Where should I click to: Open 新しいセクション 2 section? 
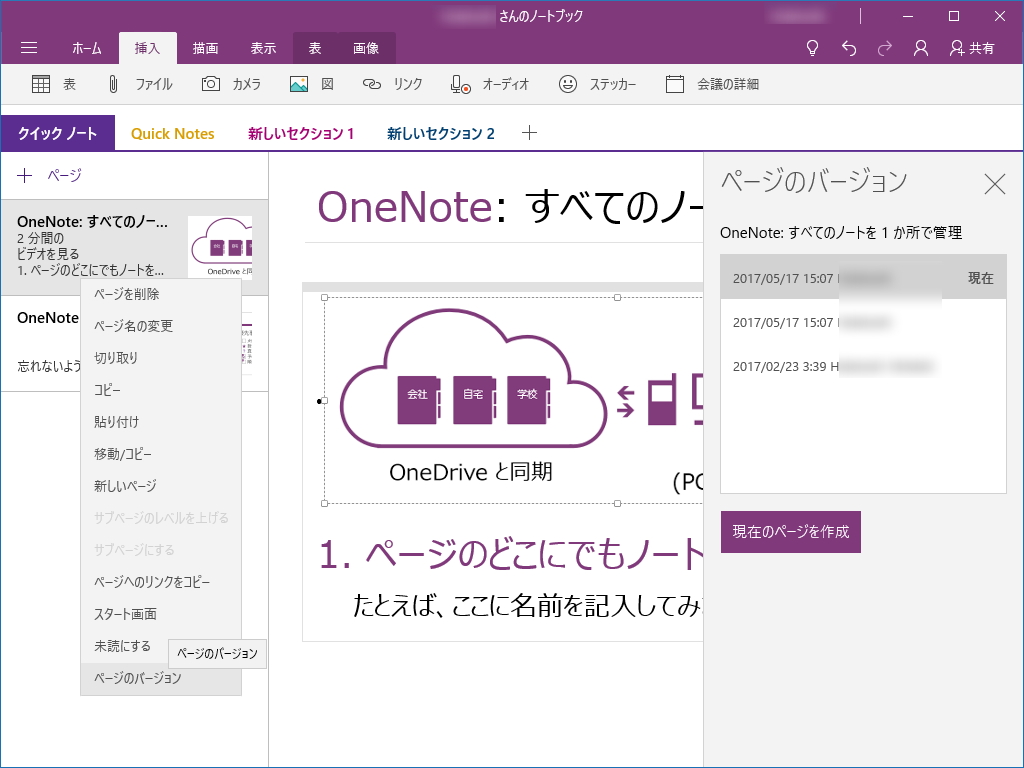coord(441,133)
